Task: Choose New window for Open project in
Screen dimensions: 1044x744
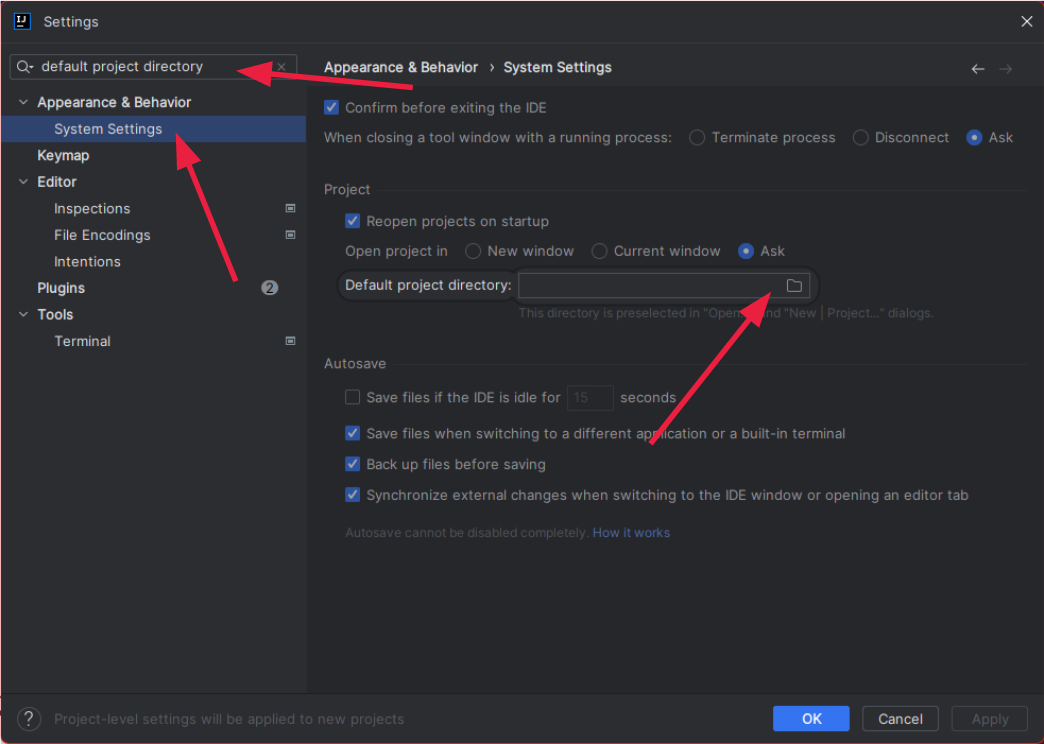Action: [473, 251]
